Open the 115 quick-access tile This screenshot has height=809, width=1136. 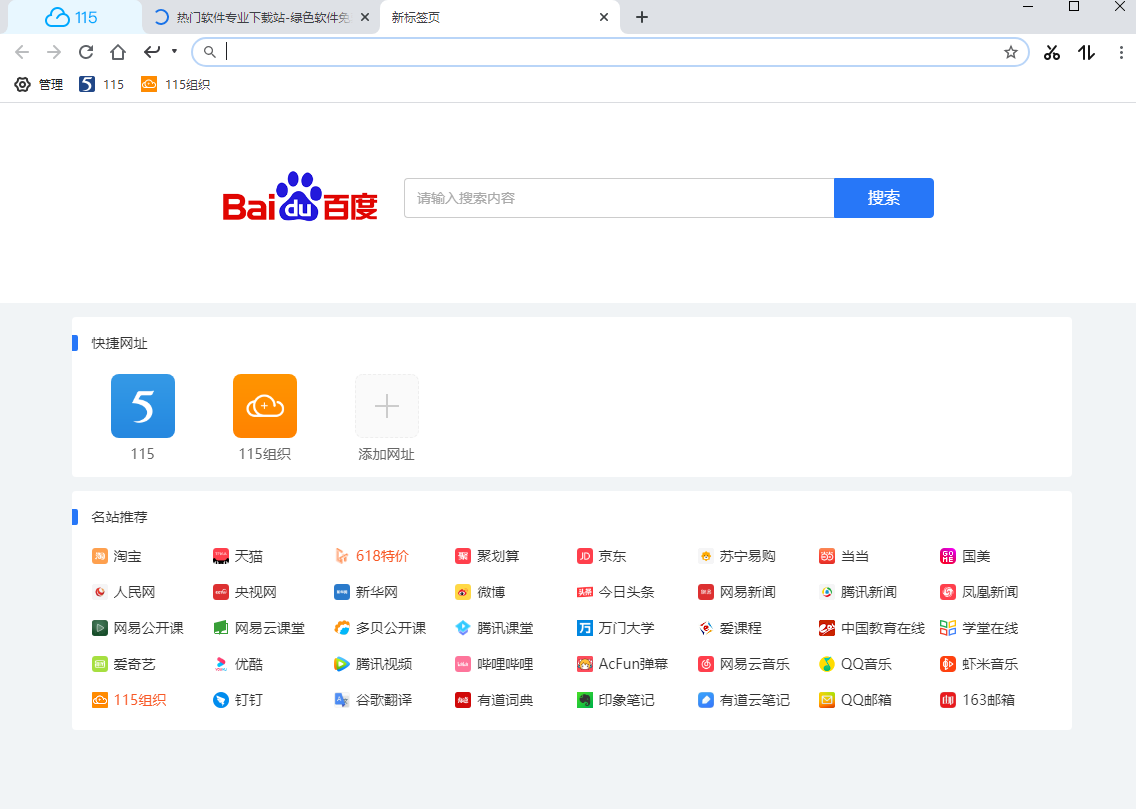click(x=143, y=406)
